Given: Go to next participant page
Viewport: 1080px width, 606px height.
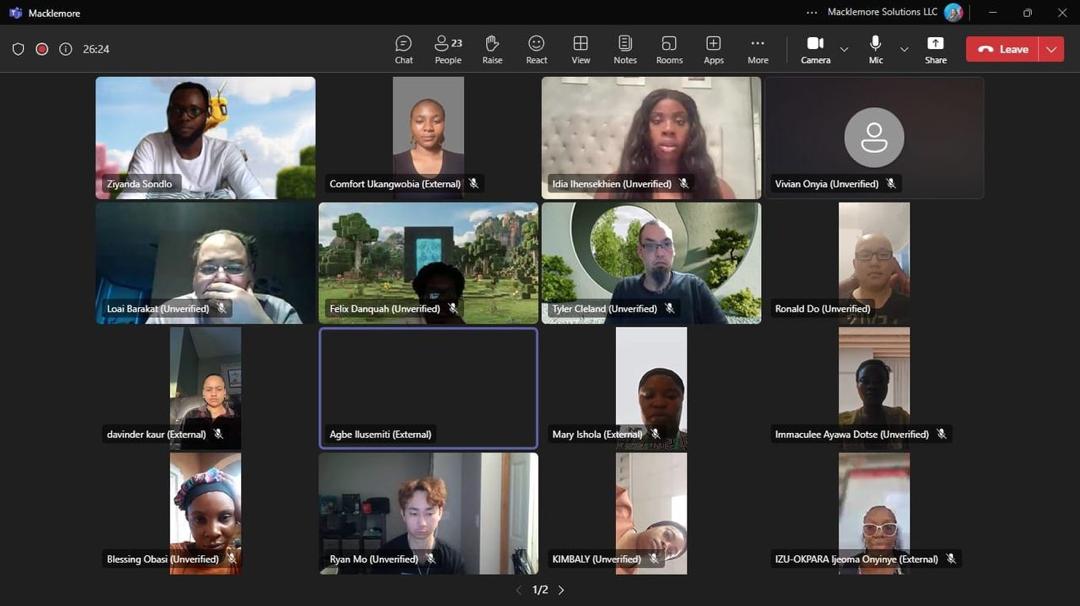Looking at the screenshot, I should coord(561,590).
